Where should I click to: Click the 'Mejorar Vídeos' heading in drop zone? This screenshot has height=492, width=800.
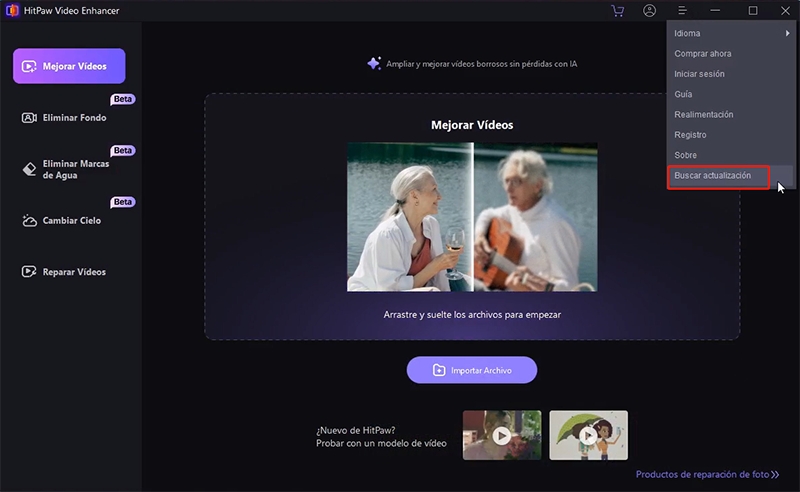click(472, 125)
